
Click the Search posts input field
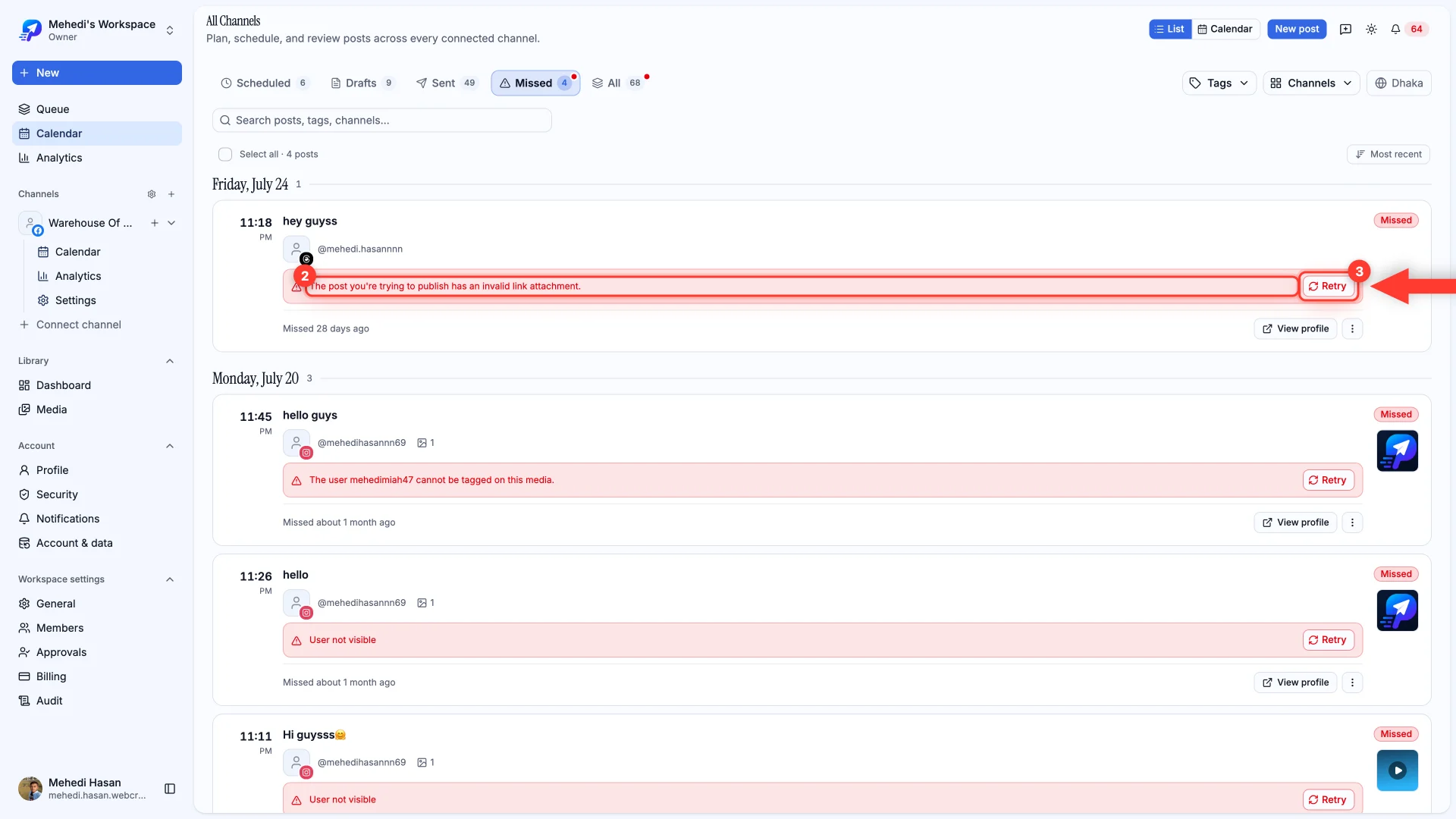coord(382,120)
